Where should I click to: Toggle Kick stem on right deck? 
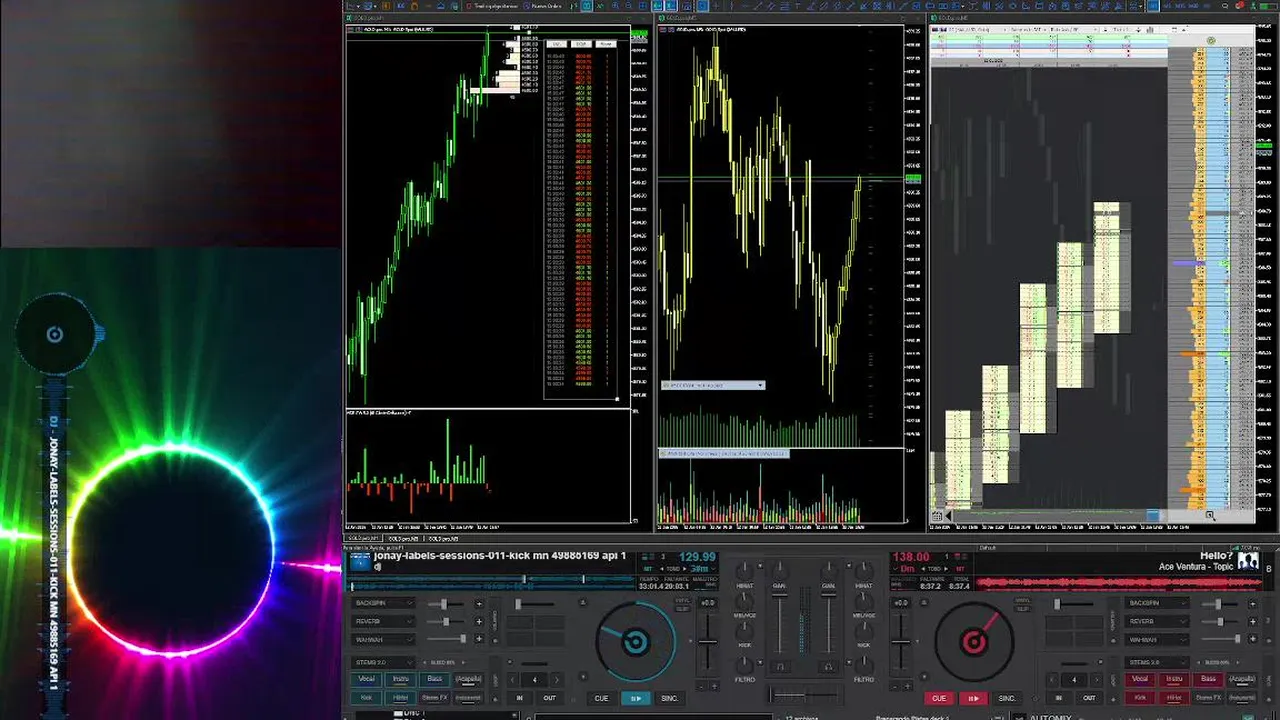[x=1140, y=698]
